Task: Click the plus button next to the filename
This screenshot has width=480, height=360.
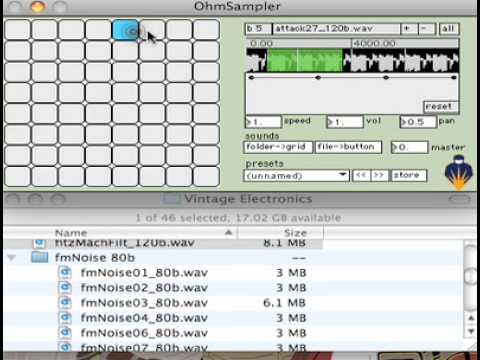Action: click(x=409, y=29)
